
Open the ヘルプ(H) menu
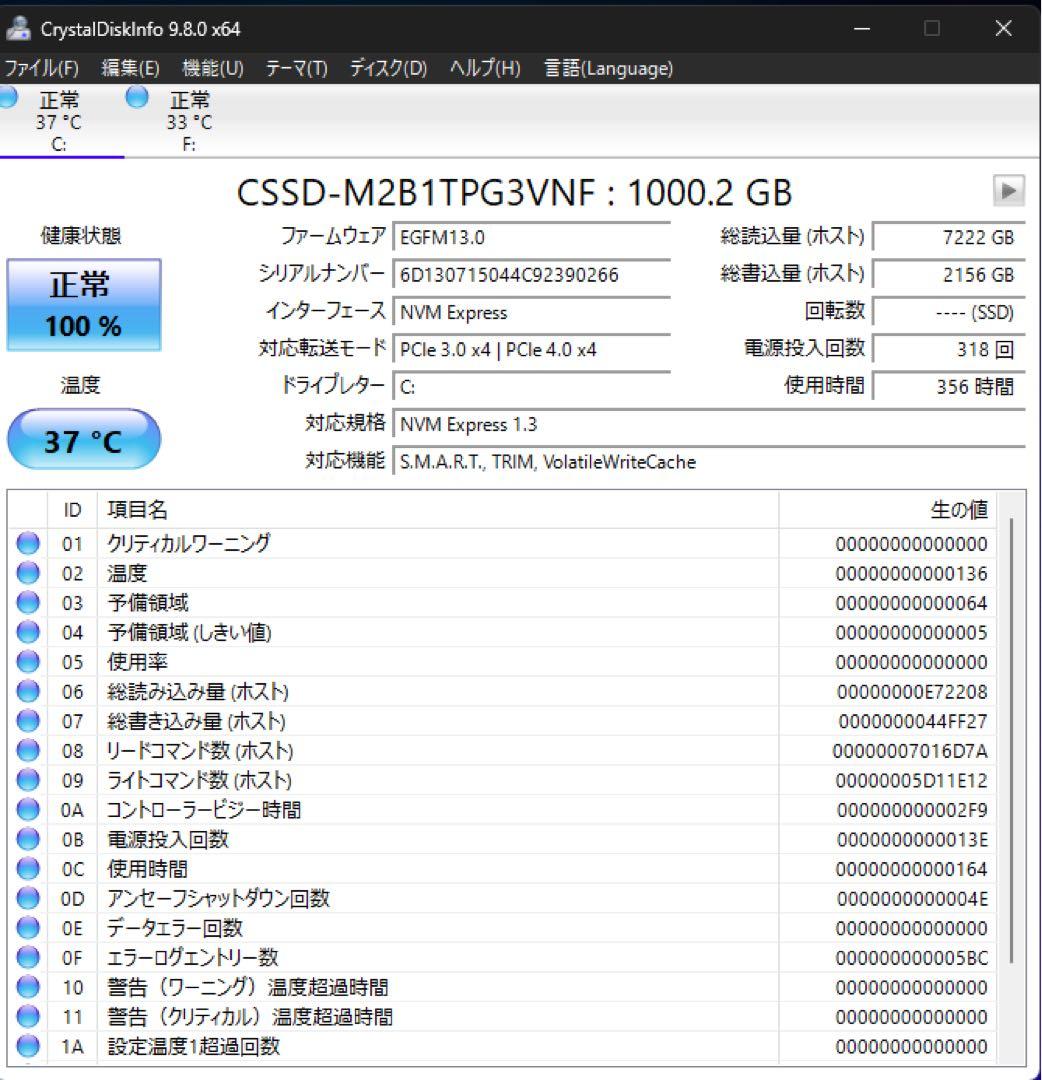click(x=485, y=68)
